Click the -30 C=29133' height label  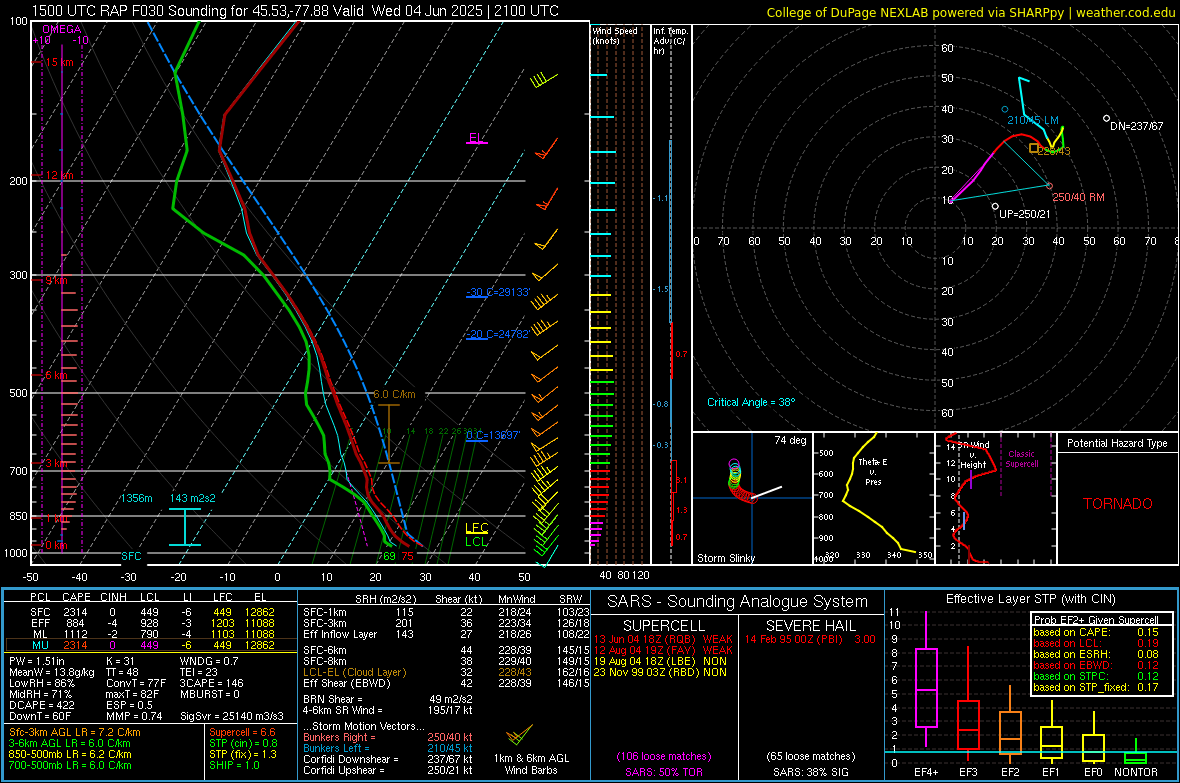(x=498, y=292)
